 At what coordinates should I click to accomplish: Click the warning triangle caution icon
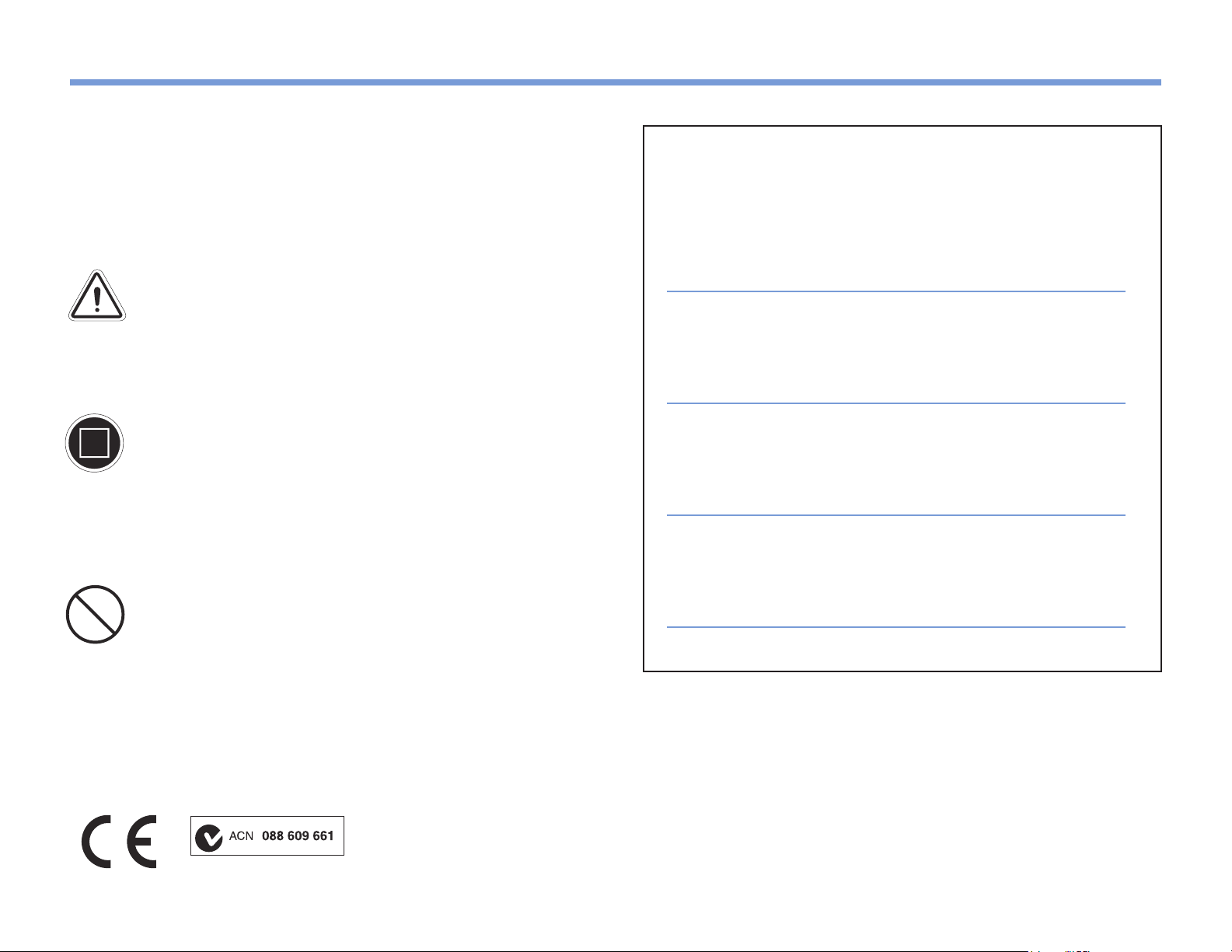tap(95, 296)
